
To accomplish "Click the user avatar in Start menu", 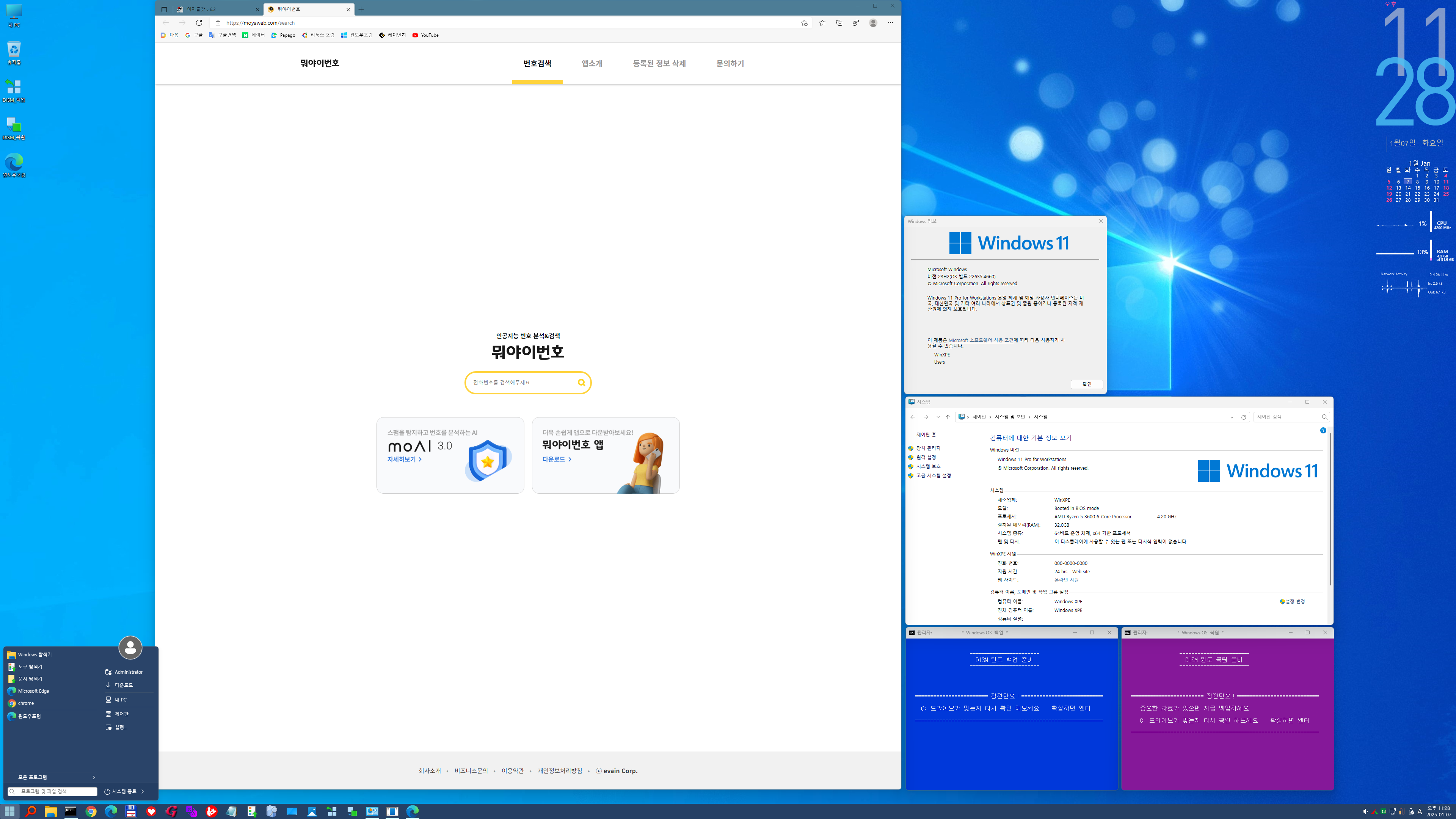I will (x=130, y=648).
